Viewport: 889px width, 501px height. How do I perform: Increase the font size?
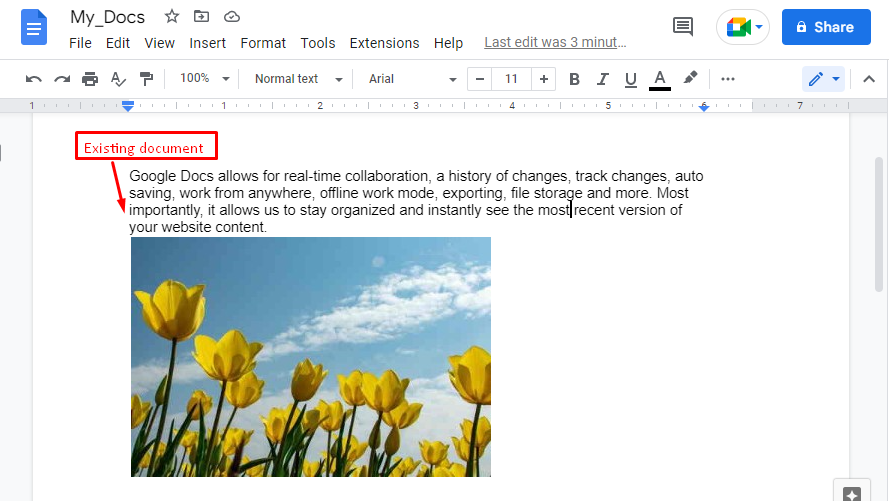coord(544,79)
